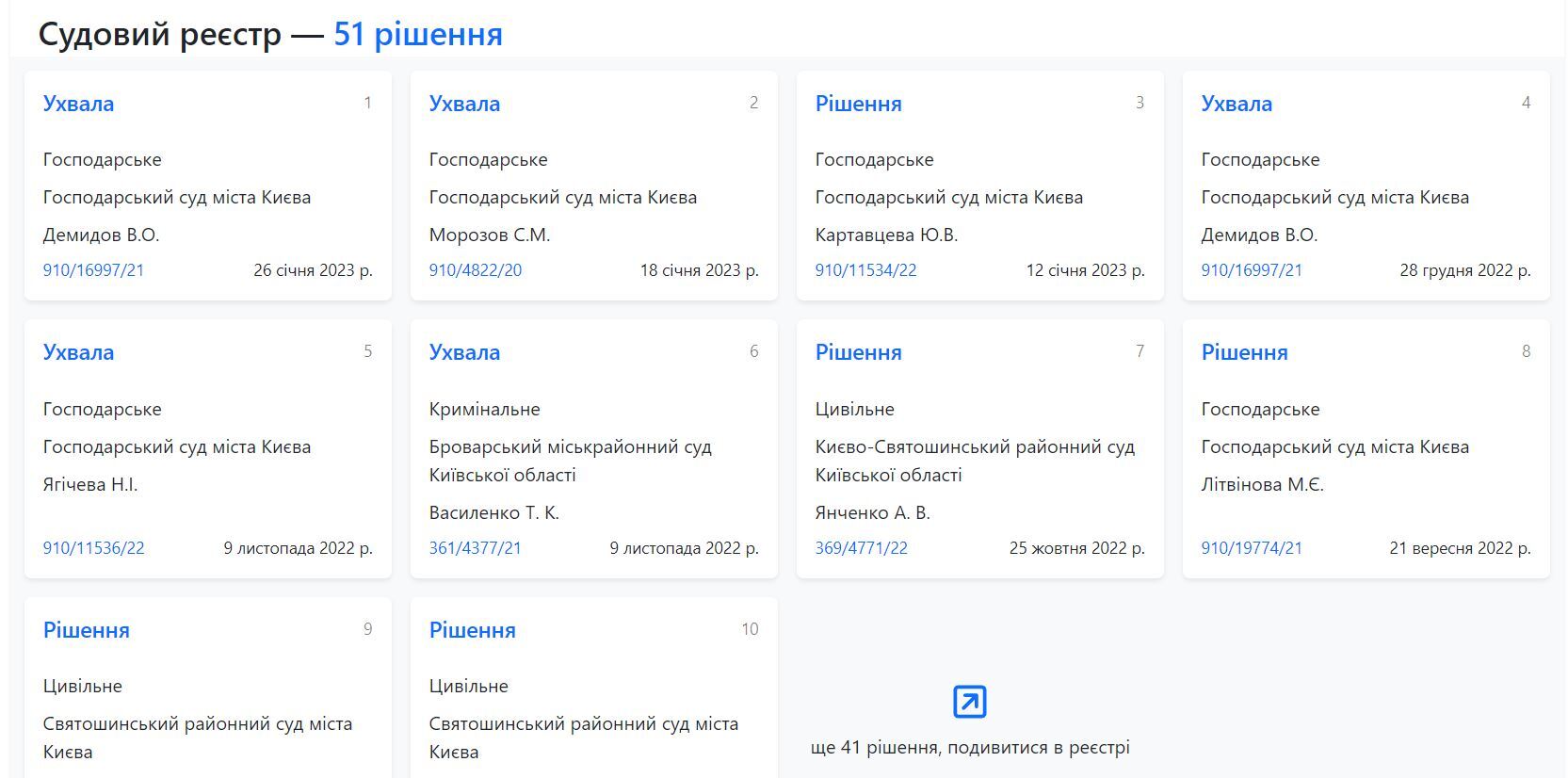Click 'Рішення' title in card 3

(x=858, y=104)
